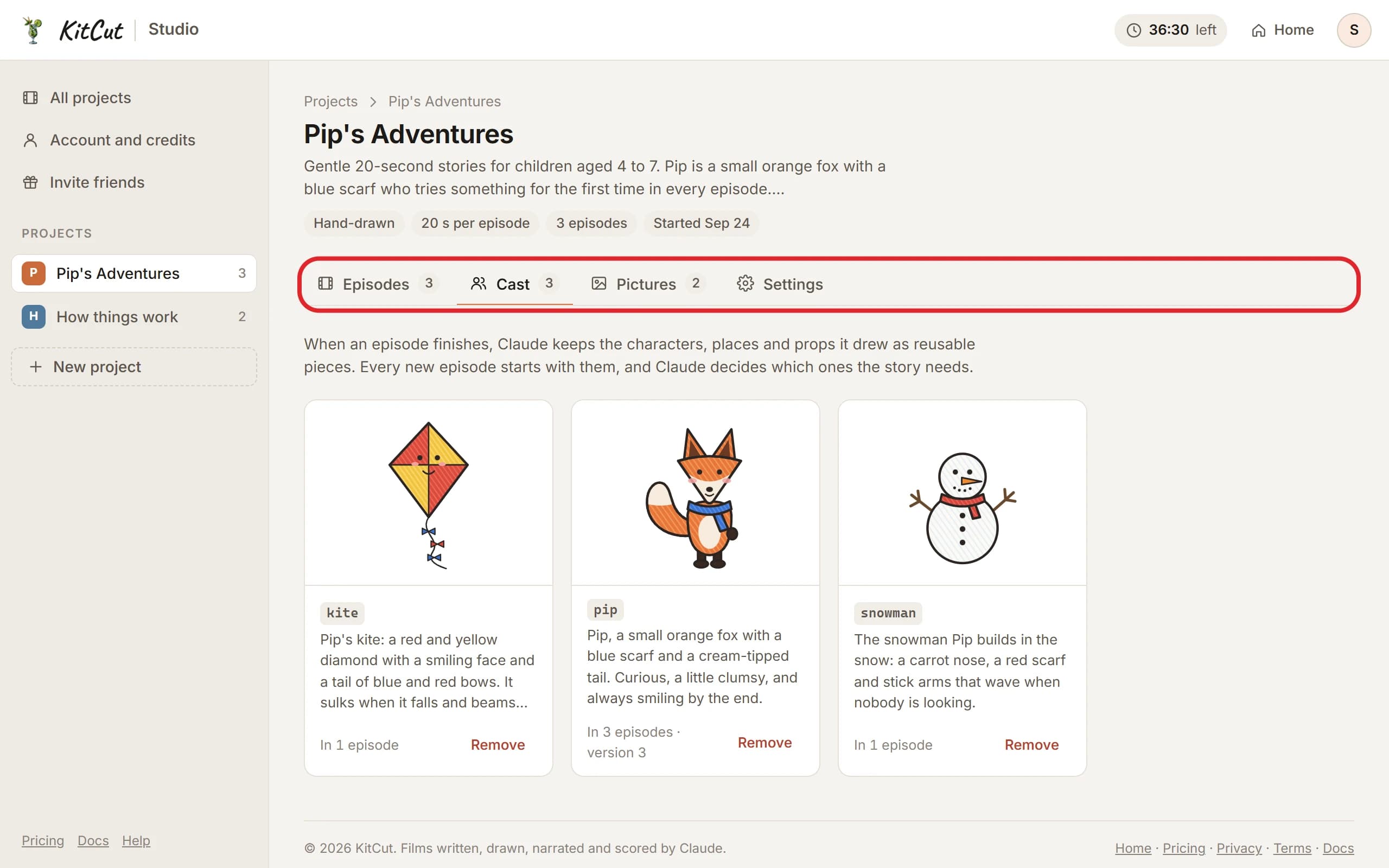Create a New project

[133, 366]
